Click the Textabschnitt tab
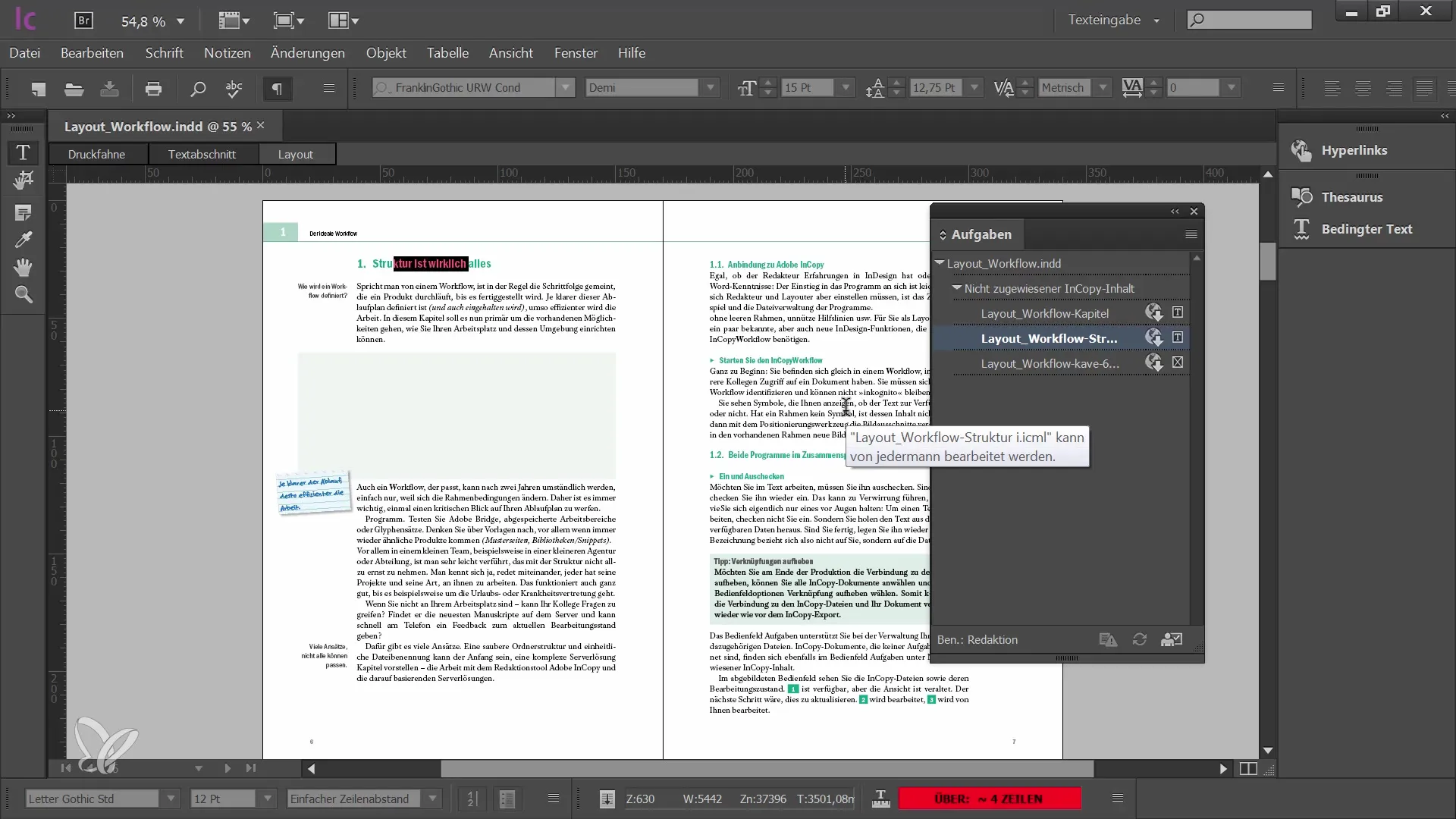The height and width of the screenshot is (819, 1456). pyautogui.click(x=201, y=153)
